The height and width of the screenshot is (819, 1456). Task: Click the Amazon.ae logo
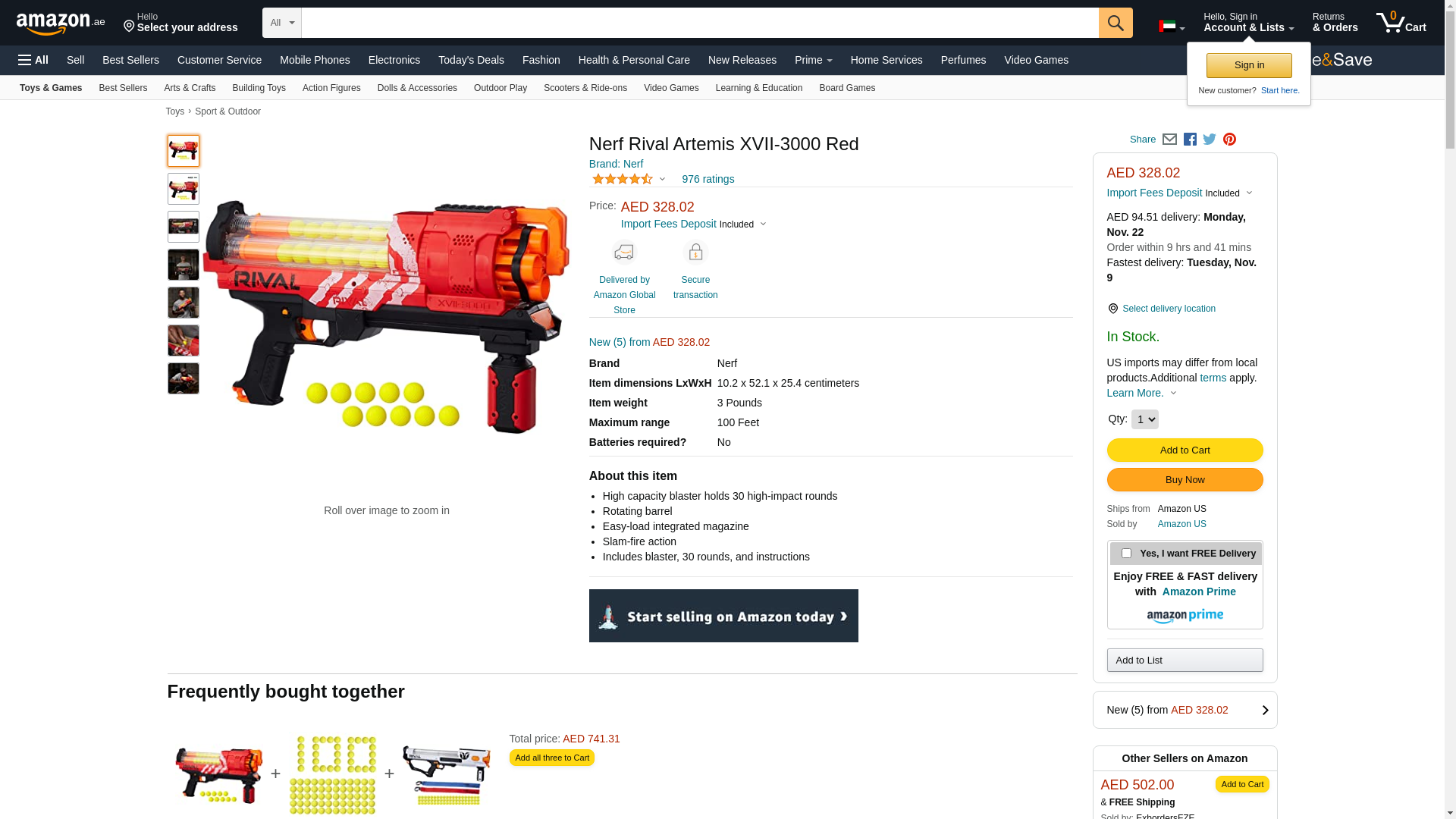coord(61,24)
